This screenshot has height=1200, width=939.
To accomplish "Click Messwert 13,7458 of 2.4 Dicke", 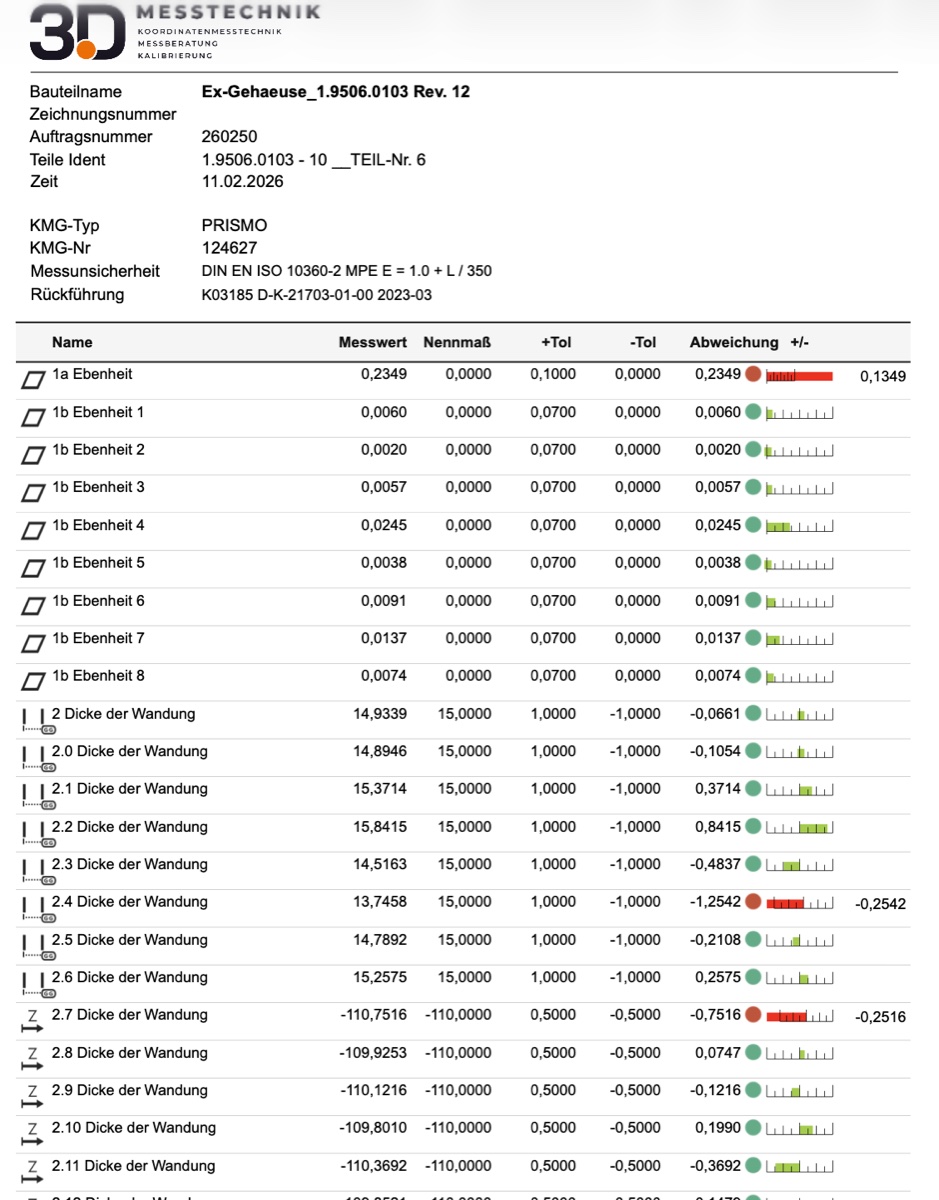I will [x=380, y=902].
